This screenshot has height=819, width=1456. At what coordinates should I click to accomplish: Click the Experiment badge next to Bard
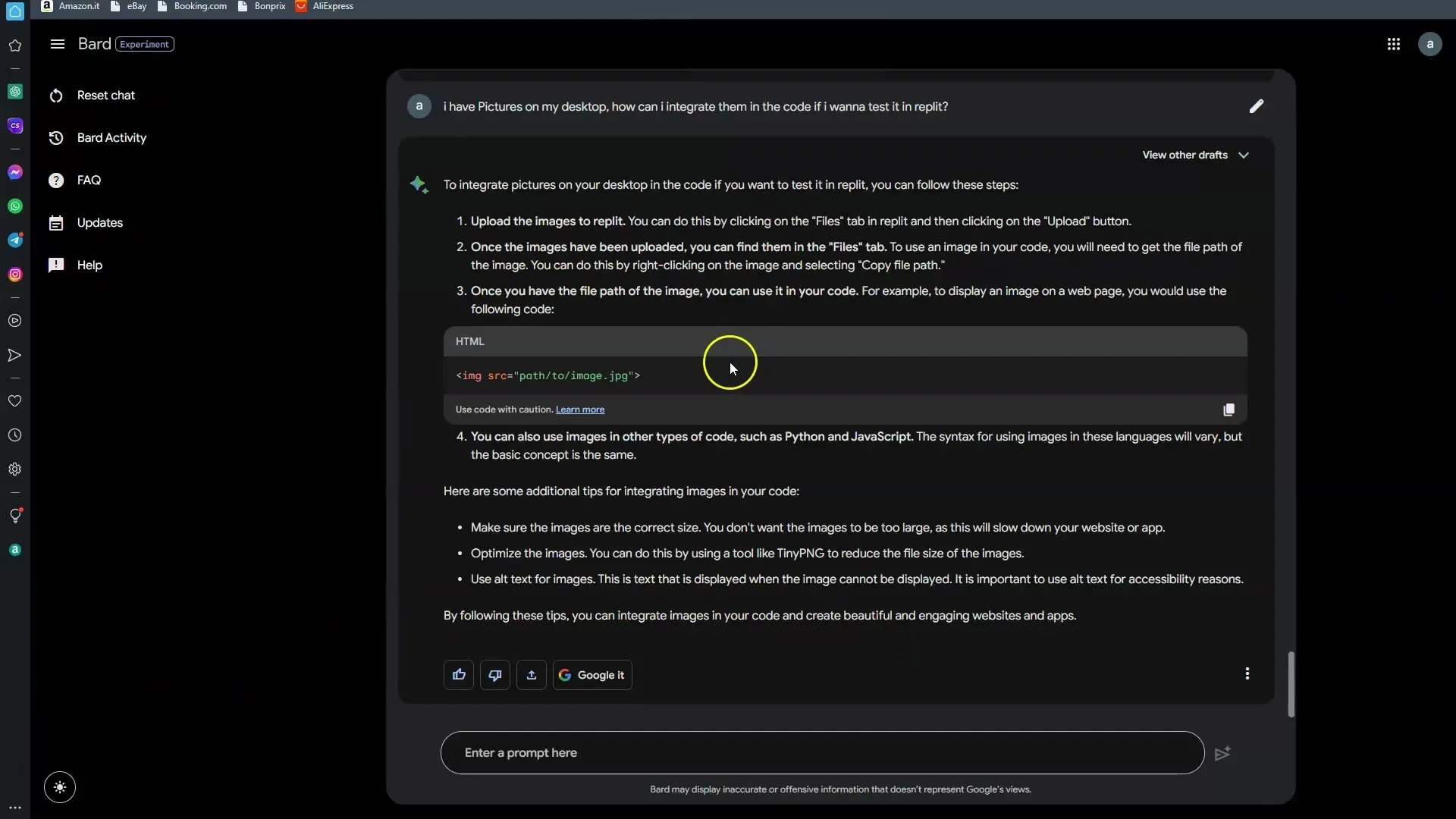(x=144, y=44)
